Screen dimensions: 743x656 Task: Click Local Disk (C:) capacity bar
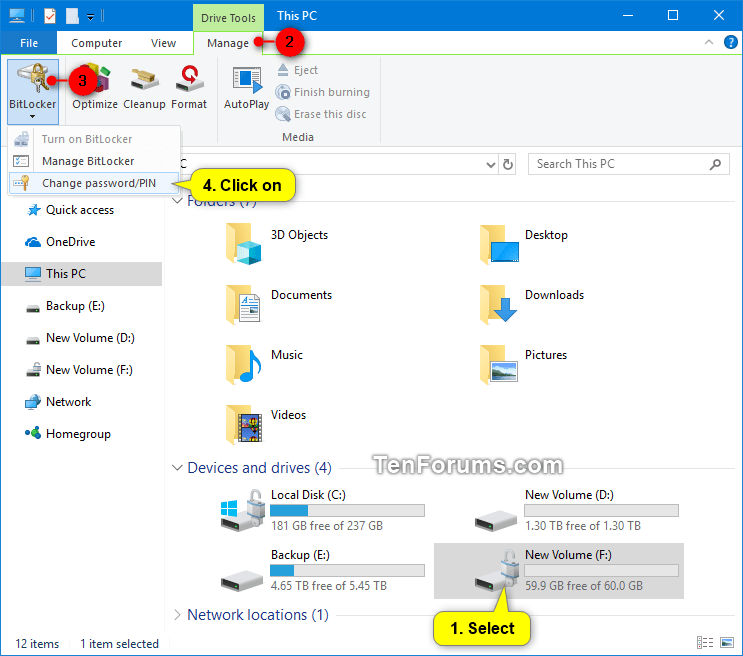(347, 510)
